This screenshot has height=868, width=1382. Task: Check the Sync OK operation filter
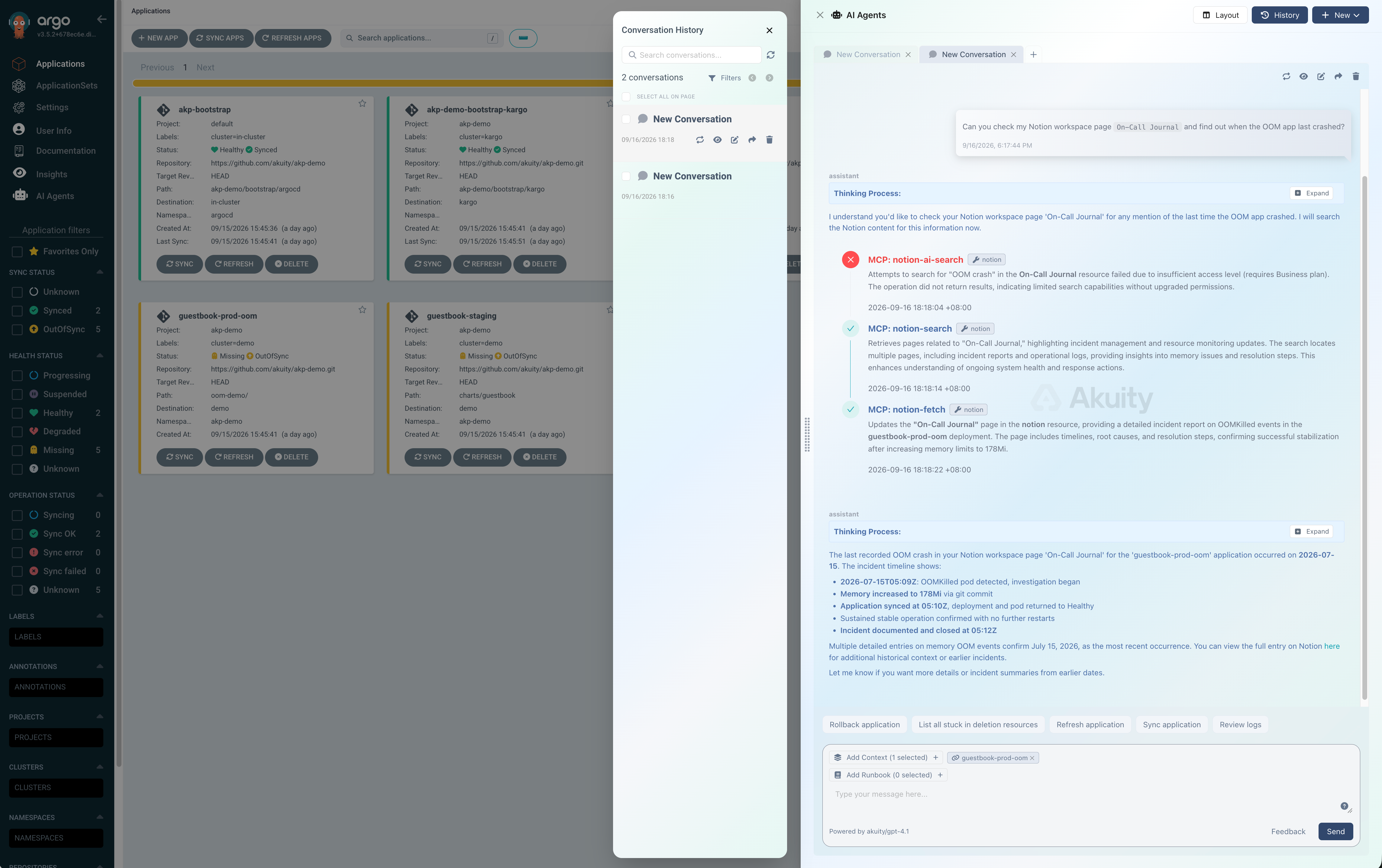[17, 534]
